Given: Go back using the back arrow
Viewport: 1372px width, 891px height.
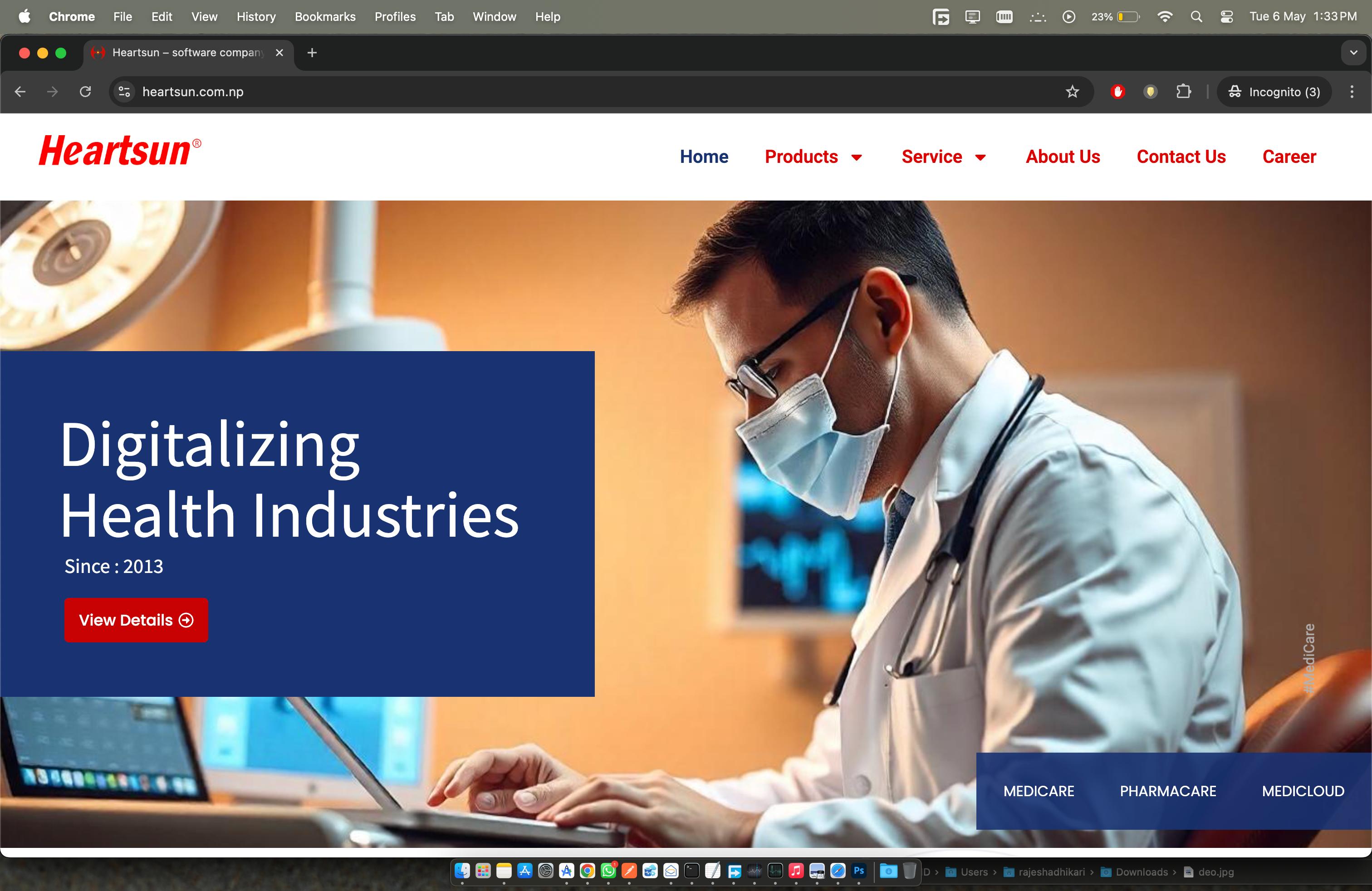Looking at the screenshot, I should (x=20, y=92).
